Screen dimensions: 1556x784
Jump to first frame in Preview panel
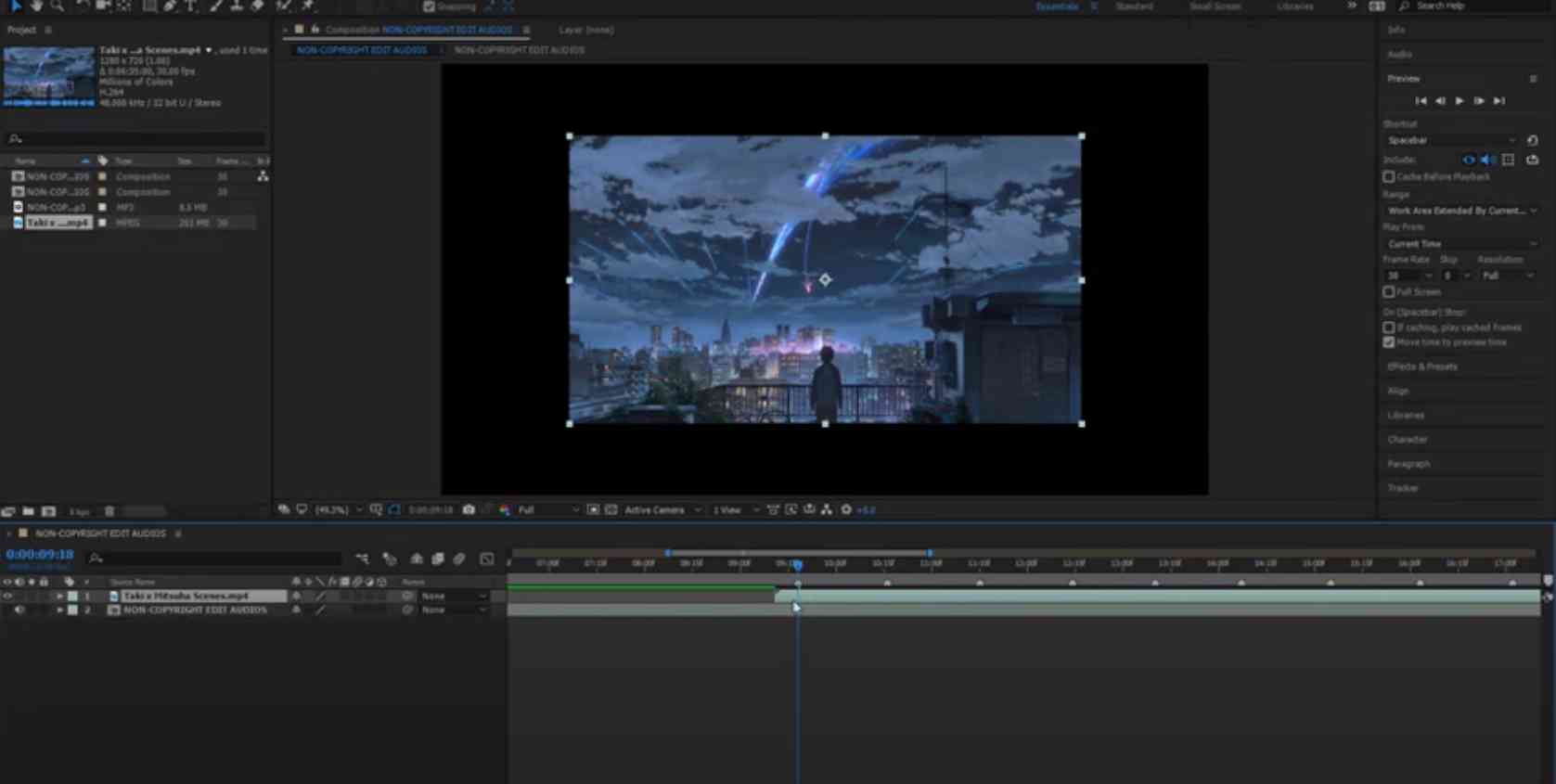click(x=1421, y=100)
